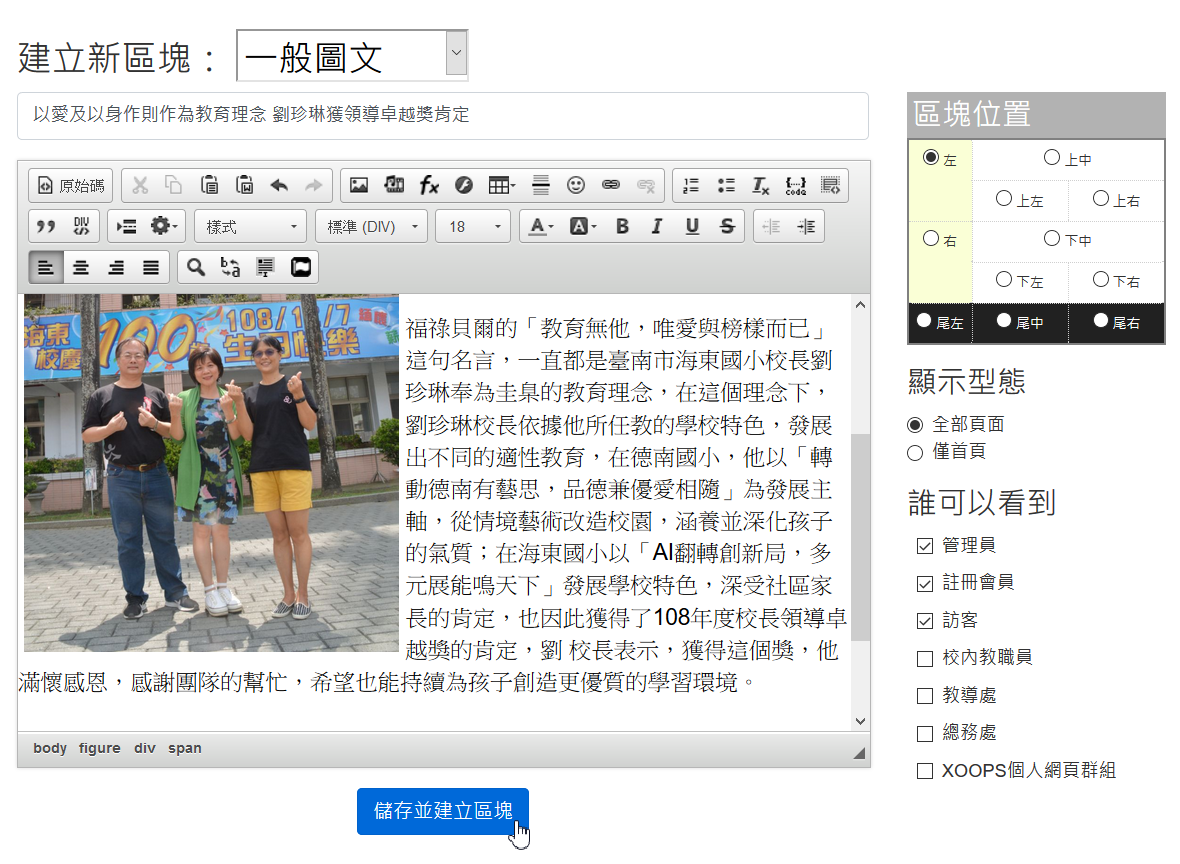
Task: Open the 一般圖文 block type dropdown
Action: point(352,56)
